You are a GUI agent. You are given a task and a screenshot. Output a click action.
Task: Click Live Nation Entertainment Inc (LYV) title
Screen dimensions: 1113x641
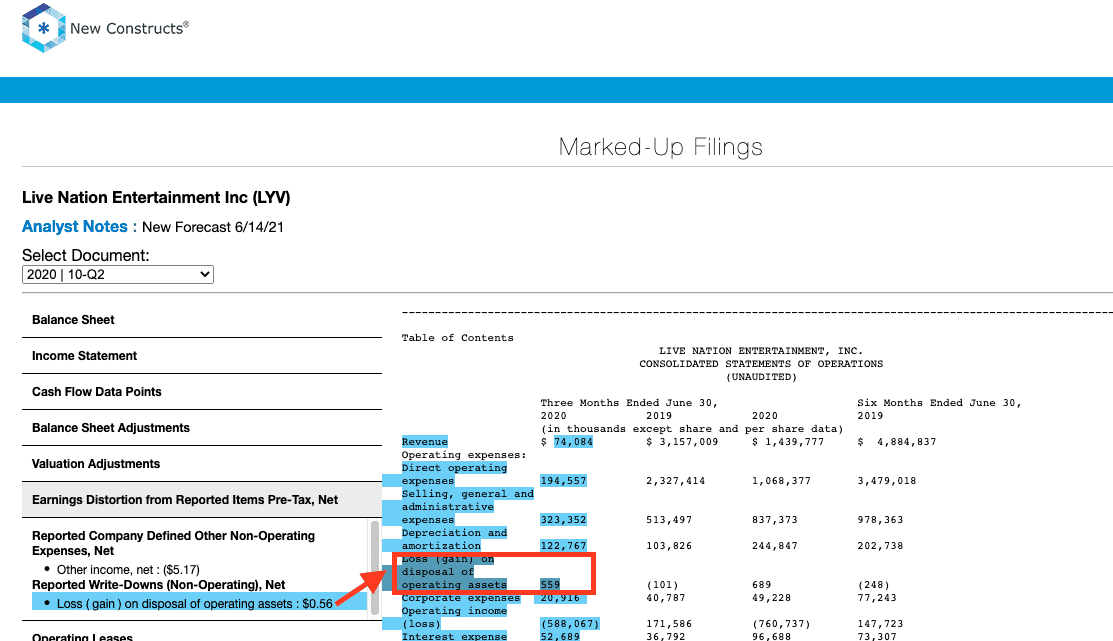coord(156,197)
